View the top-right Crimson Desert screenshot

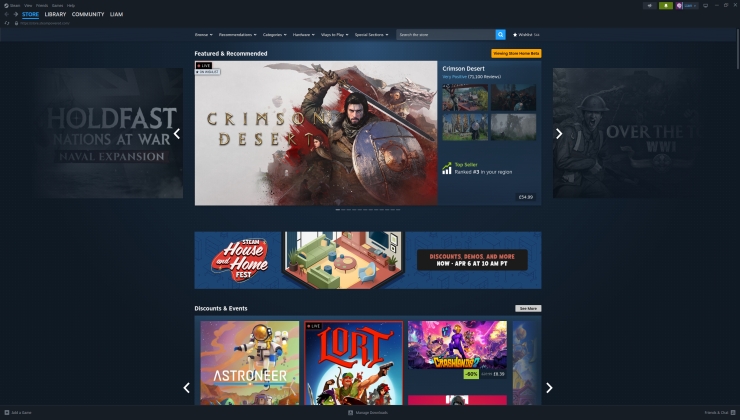(x=513, y=97)
